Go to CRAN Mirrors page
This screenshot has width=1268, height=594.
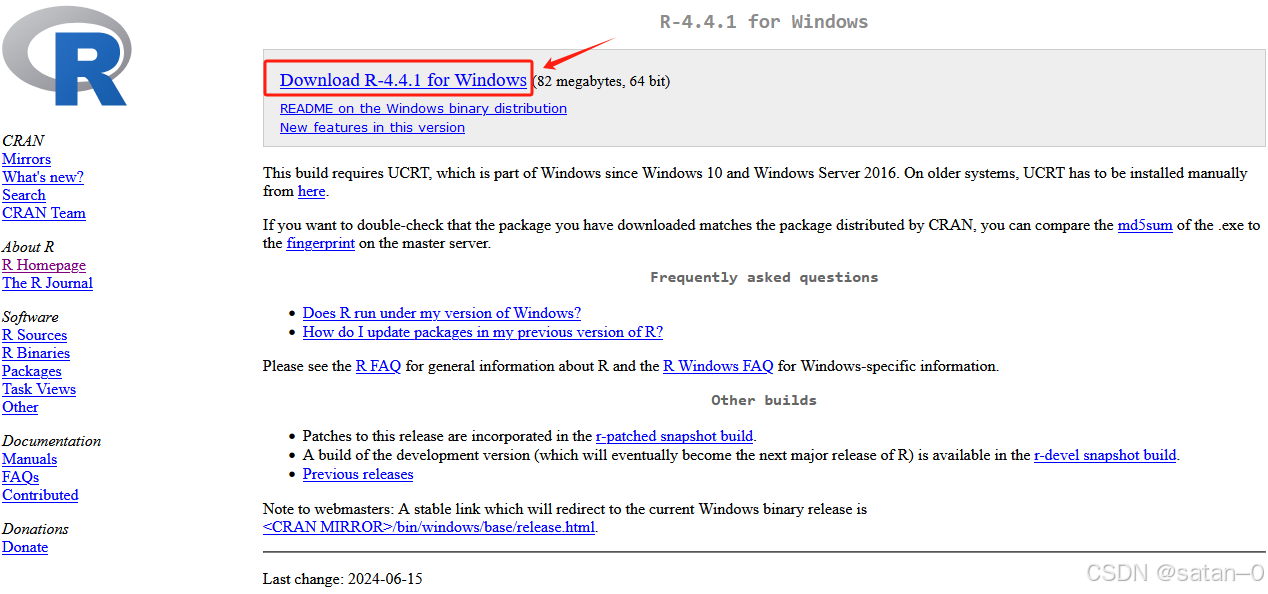pos(26,159)
